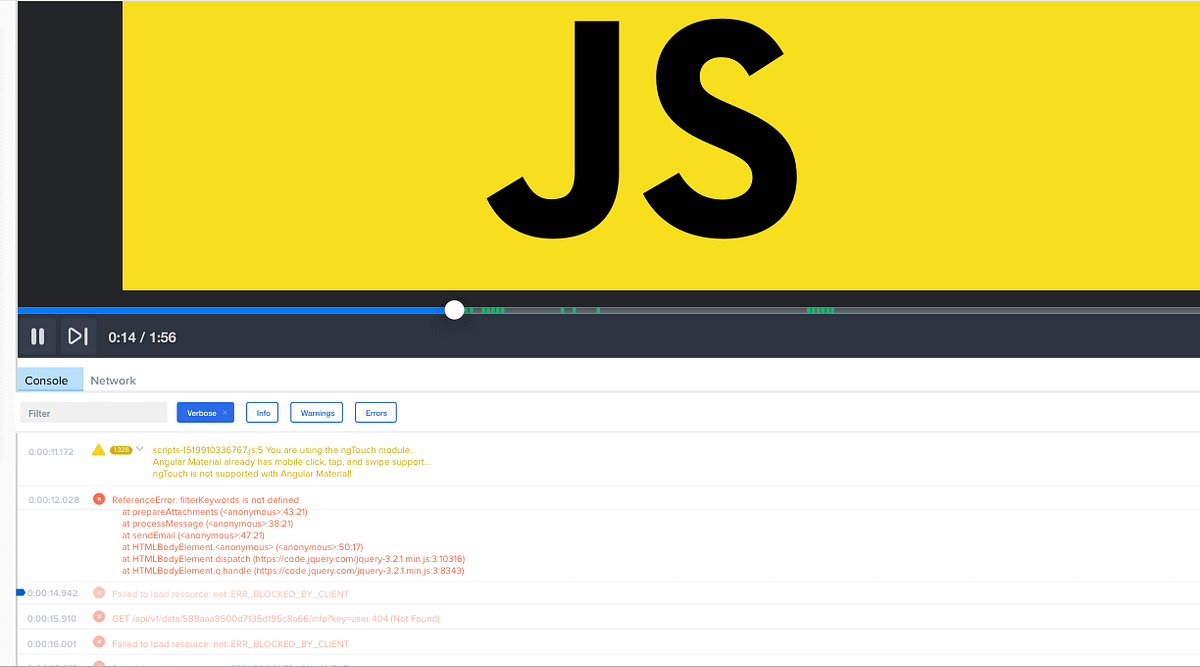Click the error icon at timestamp 0:00:16.001

(x=98, y=643)
